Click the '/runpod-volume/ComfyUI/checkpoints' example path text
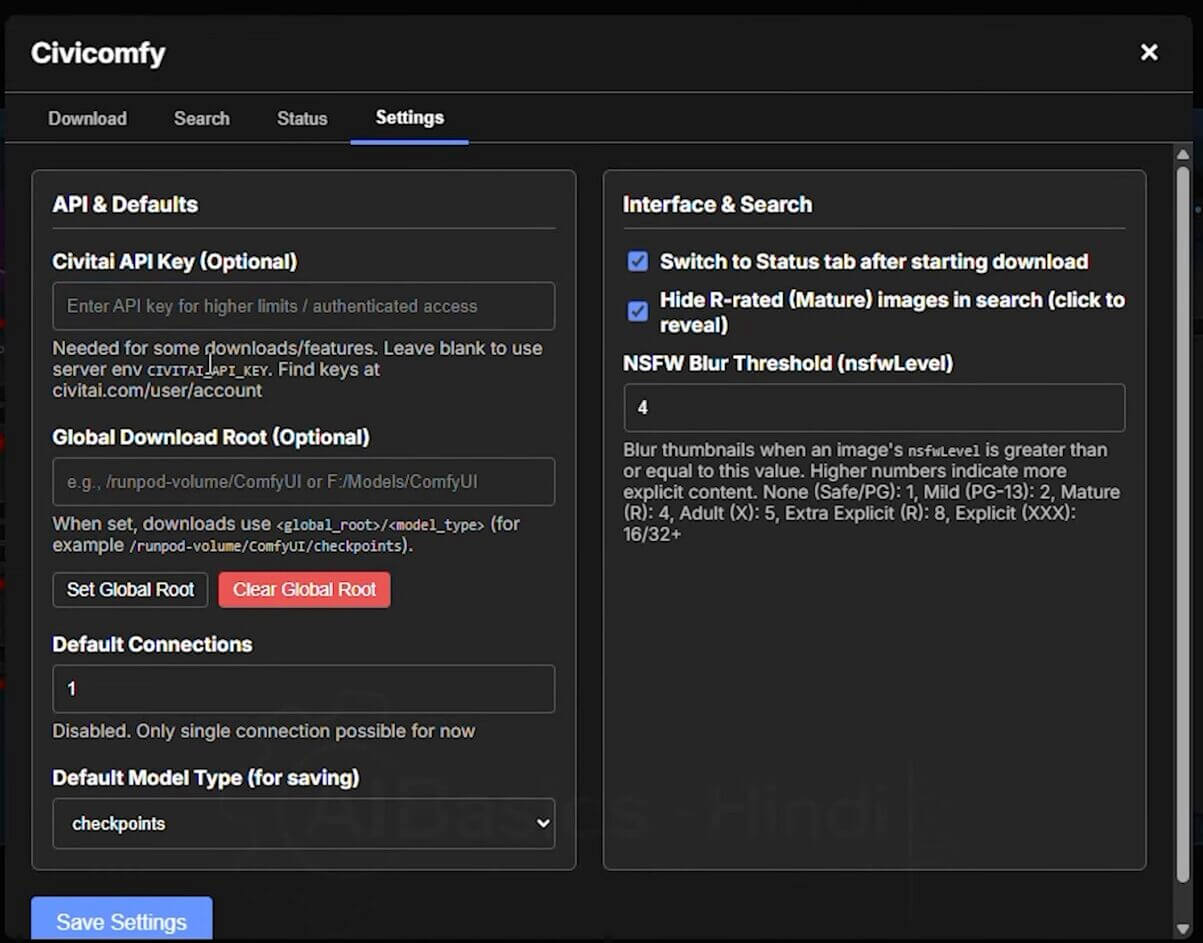Image resolution: width=1203 pixels, height=943 pixels. [264, 546]
